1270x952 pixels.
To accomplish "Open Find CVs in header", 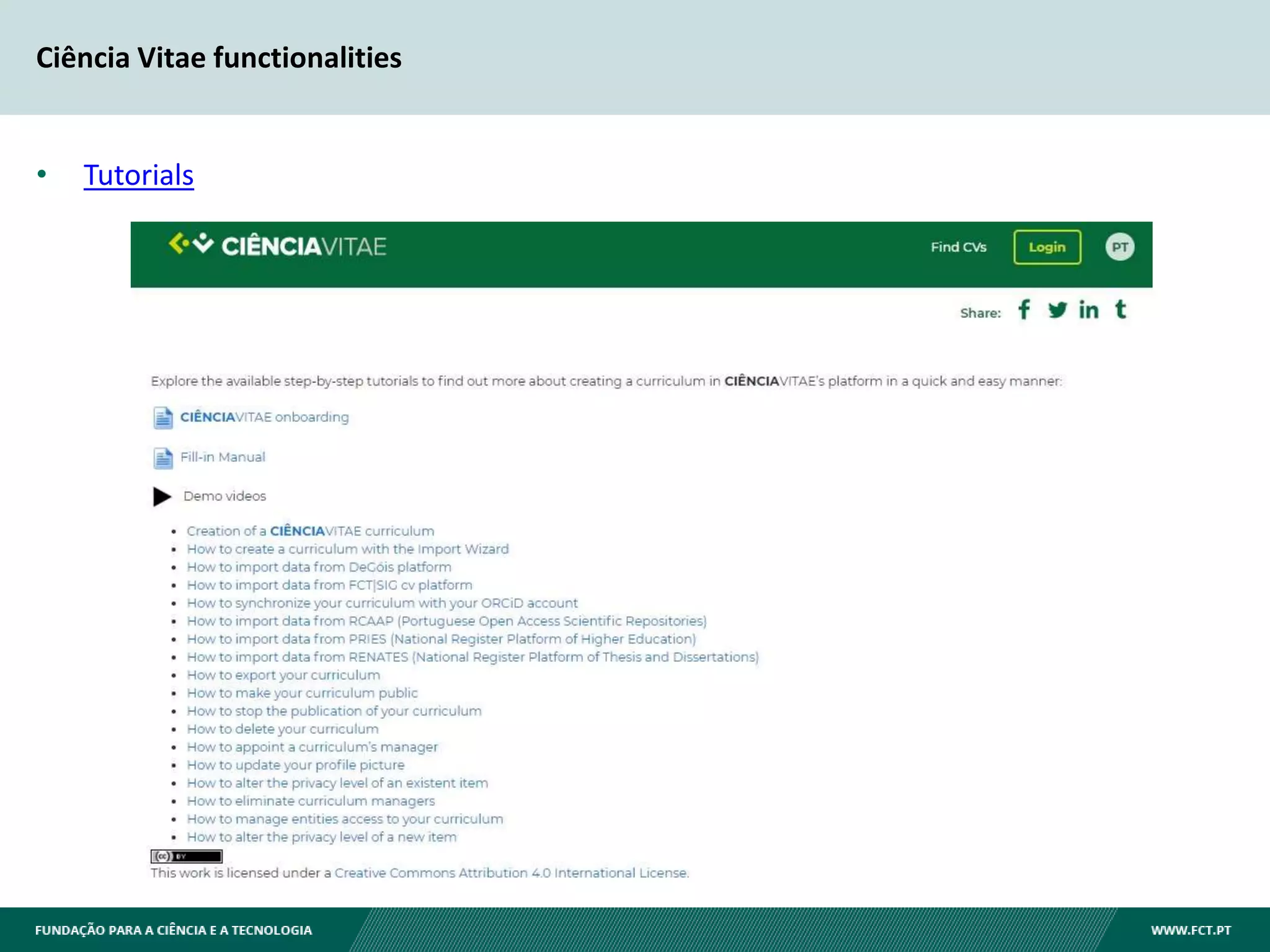I will [958, 247].
